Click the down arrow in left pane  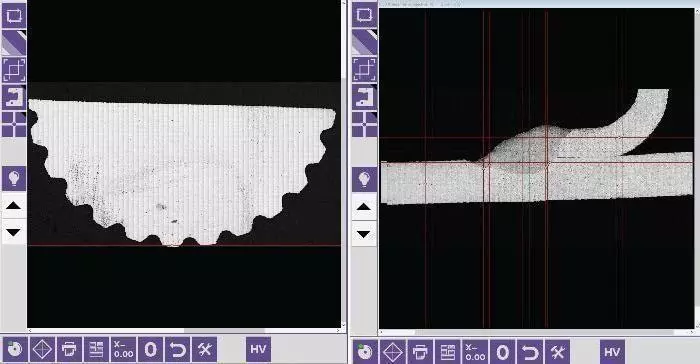[x=14, y=232]
